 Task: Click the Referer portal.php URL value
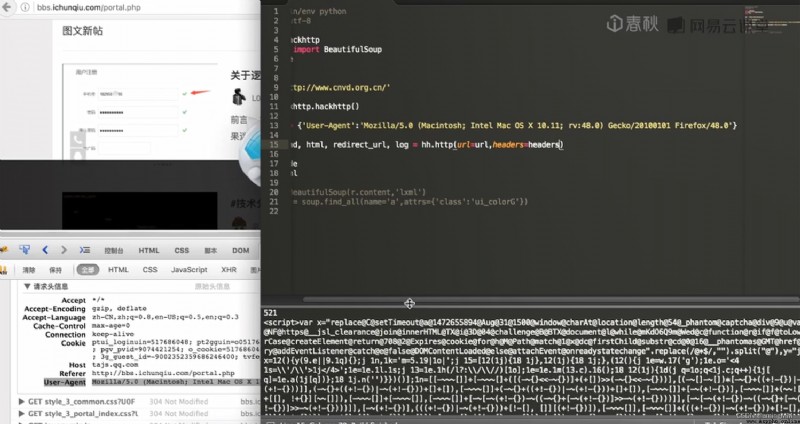(163, 373)
